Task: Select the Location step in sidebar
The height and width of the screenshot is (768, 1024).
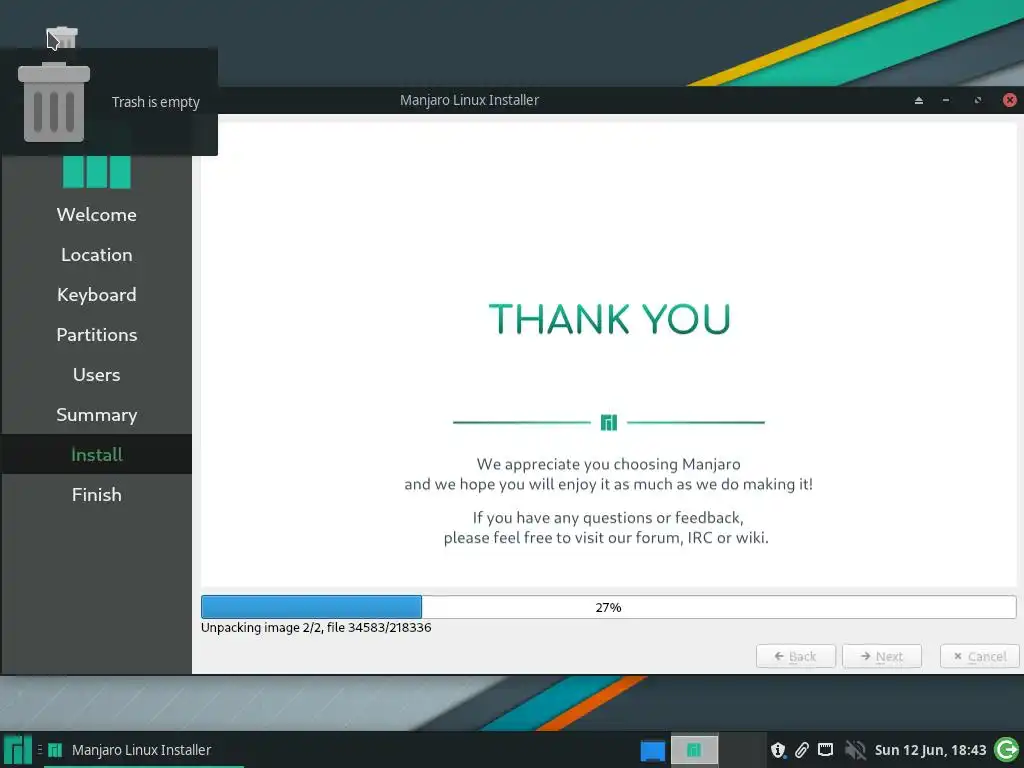Action: (x=97, y=255)
